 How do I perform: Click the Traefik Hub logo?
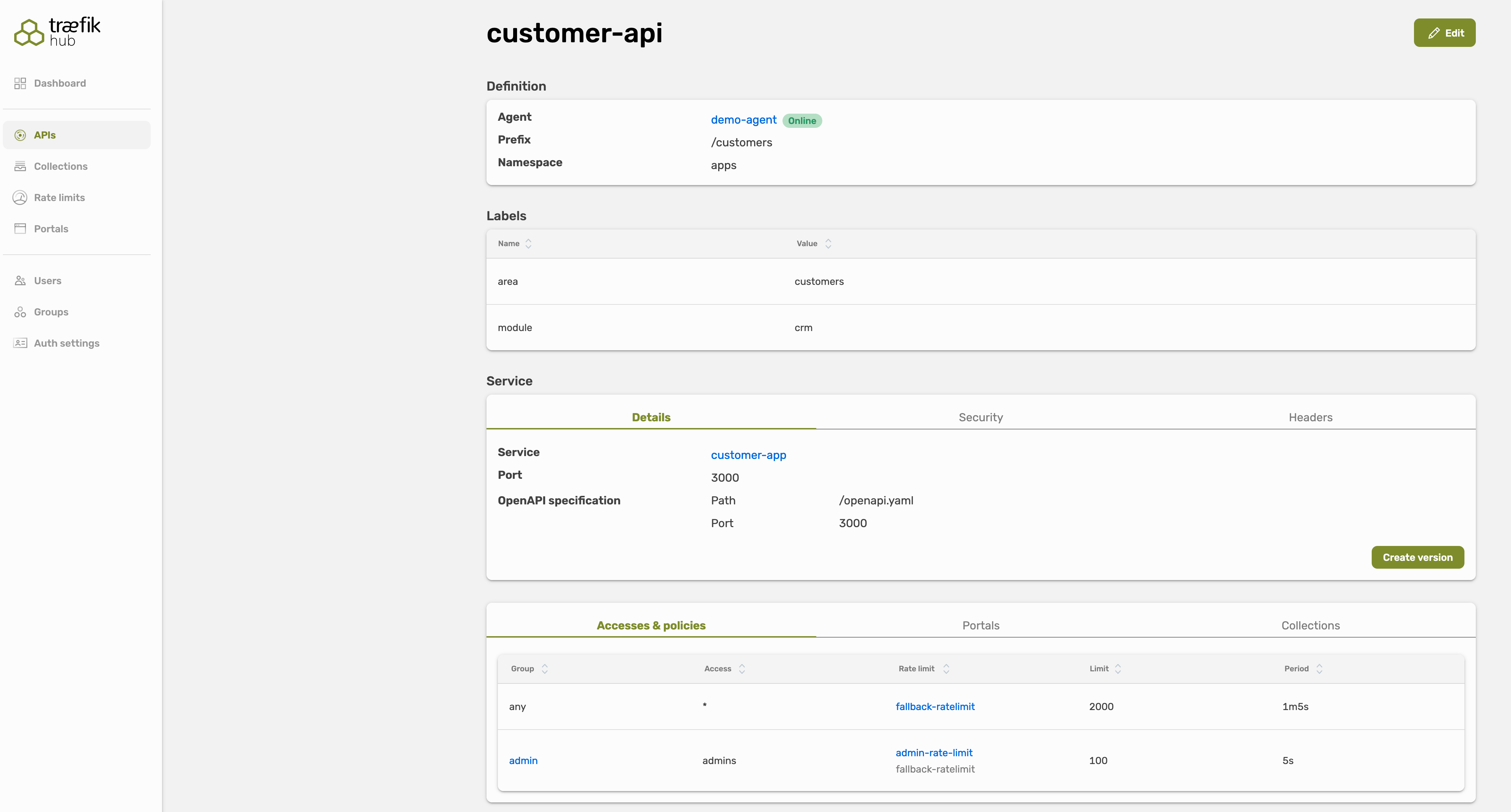click(57, 32)
